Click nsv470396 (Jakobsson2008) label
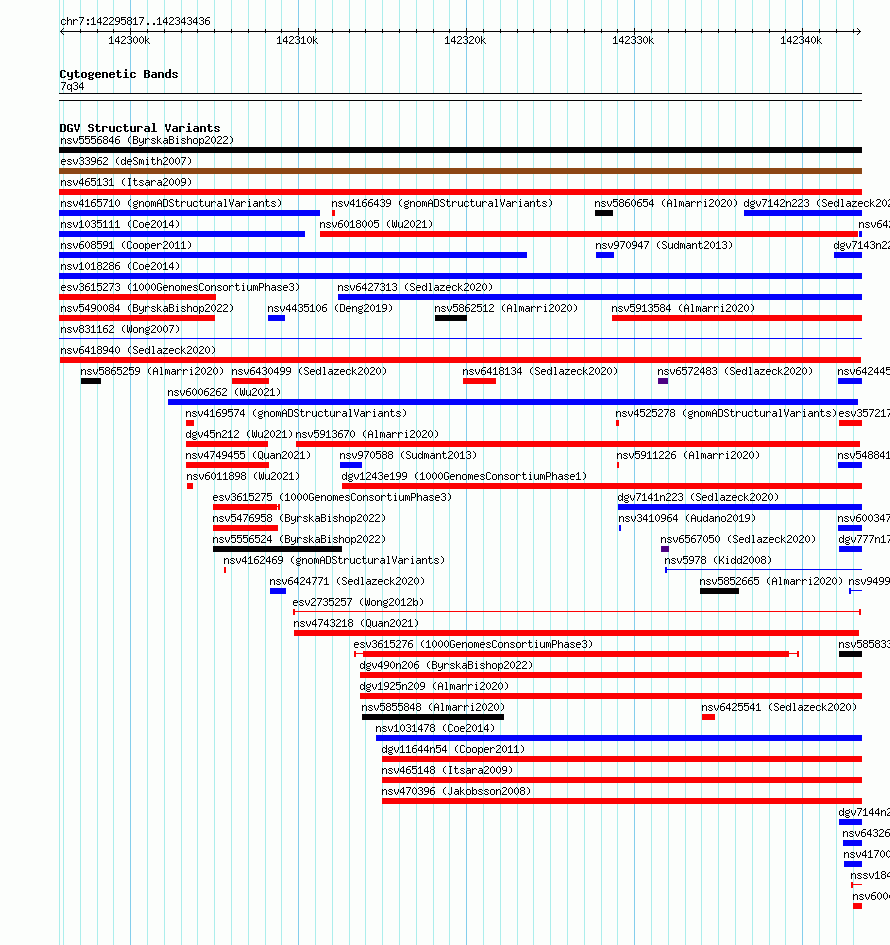This screenshot has height=945, width=890. (x=456, y=792)
